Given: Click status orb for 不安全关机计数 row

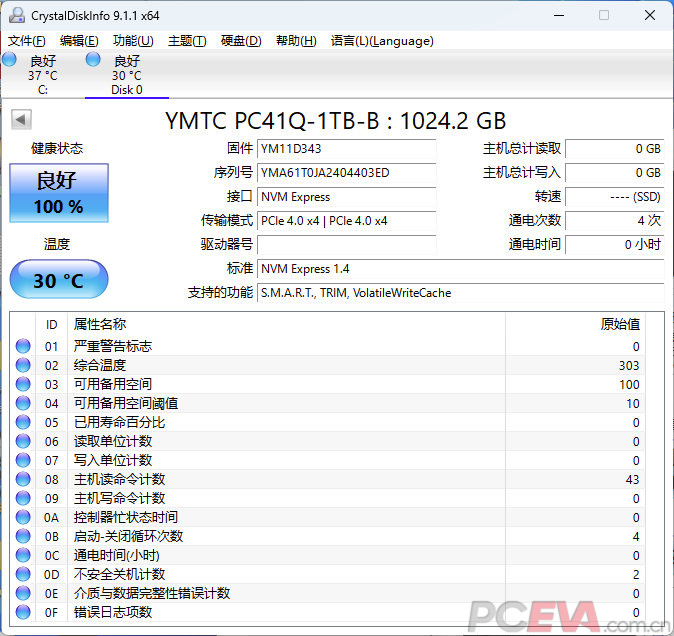Looking at the screenshot, I should (23, 575).
